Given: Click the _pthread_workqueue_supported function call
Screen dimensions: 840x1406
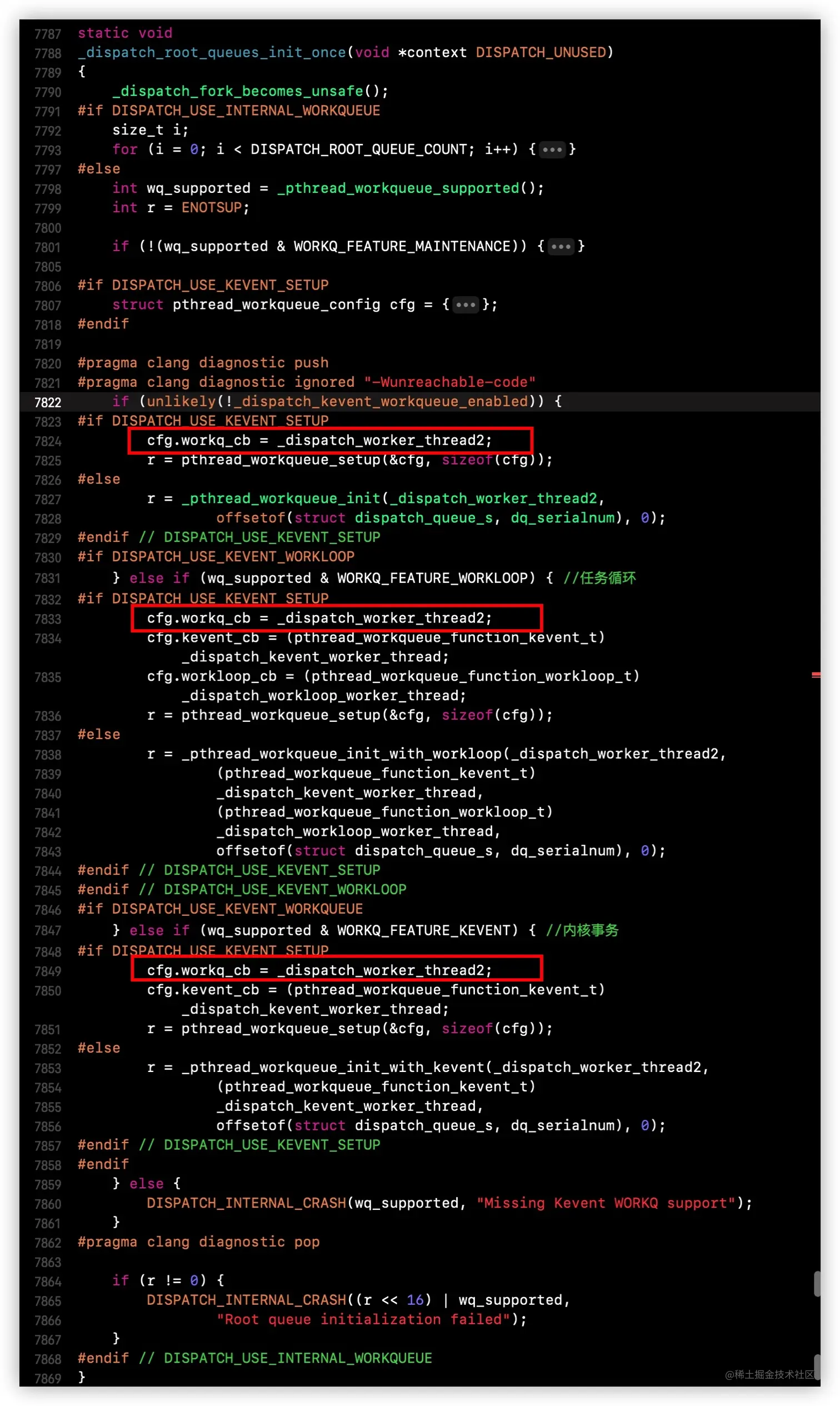Looking at the screenshot, I should pyautogui.click(x=398, y=188).
